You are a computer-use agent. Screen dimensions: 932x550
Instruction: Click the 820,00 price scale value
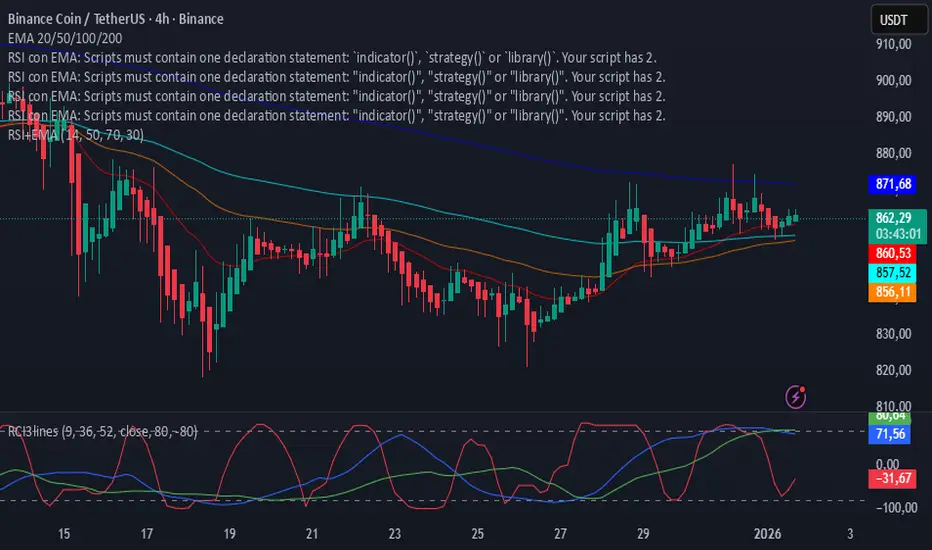[893, 370]
